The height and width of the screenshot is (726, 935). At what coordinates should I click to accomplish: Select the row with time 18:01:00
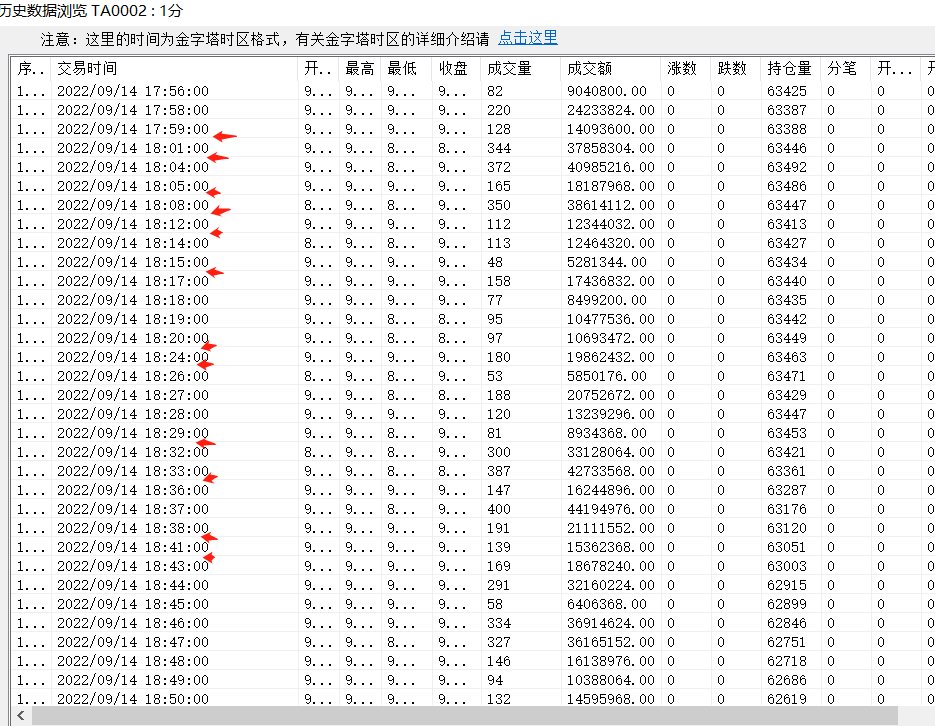(473, 148)
